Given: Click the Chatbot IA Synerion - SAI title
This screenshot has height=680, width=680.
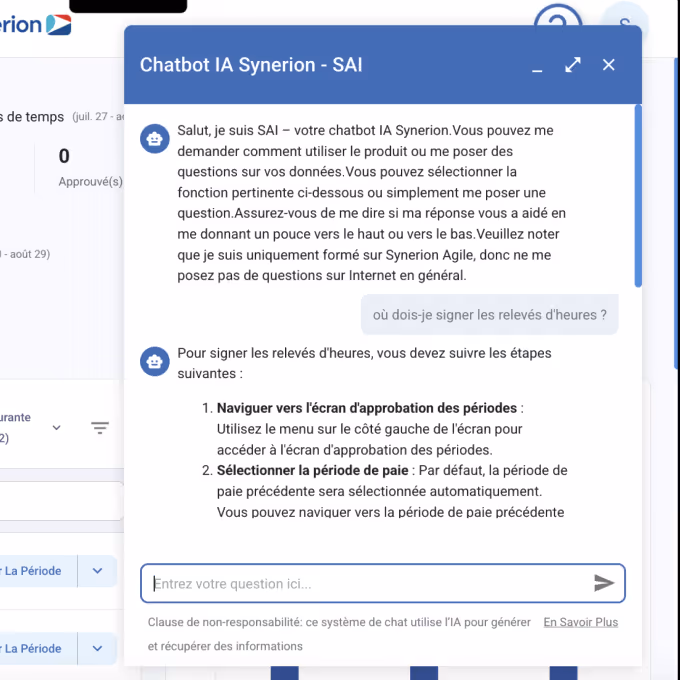Looking at the screenshot, I should pos(251,65).
